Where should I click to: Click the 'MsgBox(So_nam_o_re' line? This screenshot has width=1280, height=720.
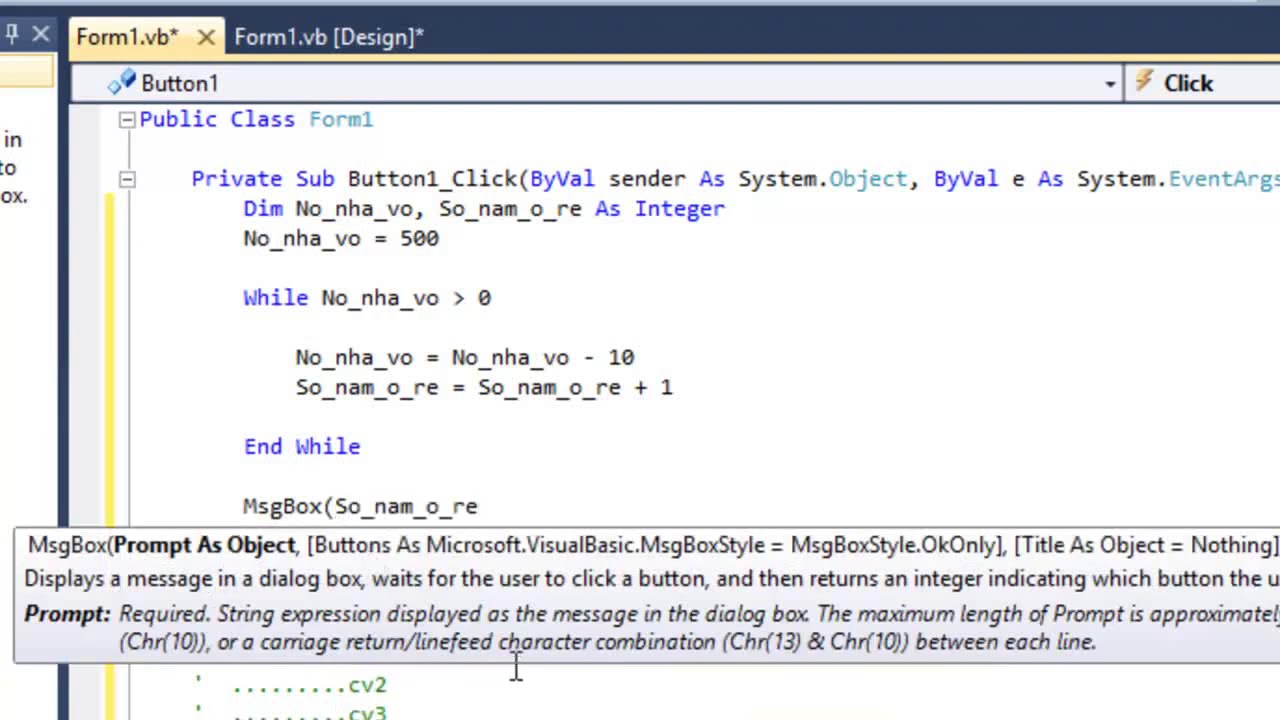pyautogui.click(x=360, y=507)
